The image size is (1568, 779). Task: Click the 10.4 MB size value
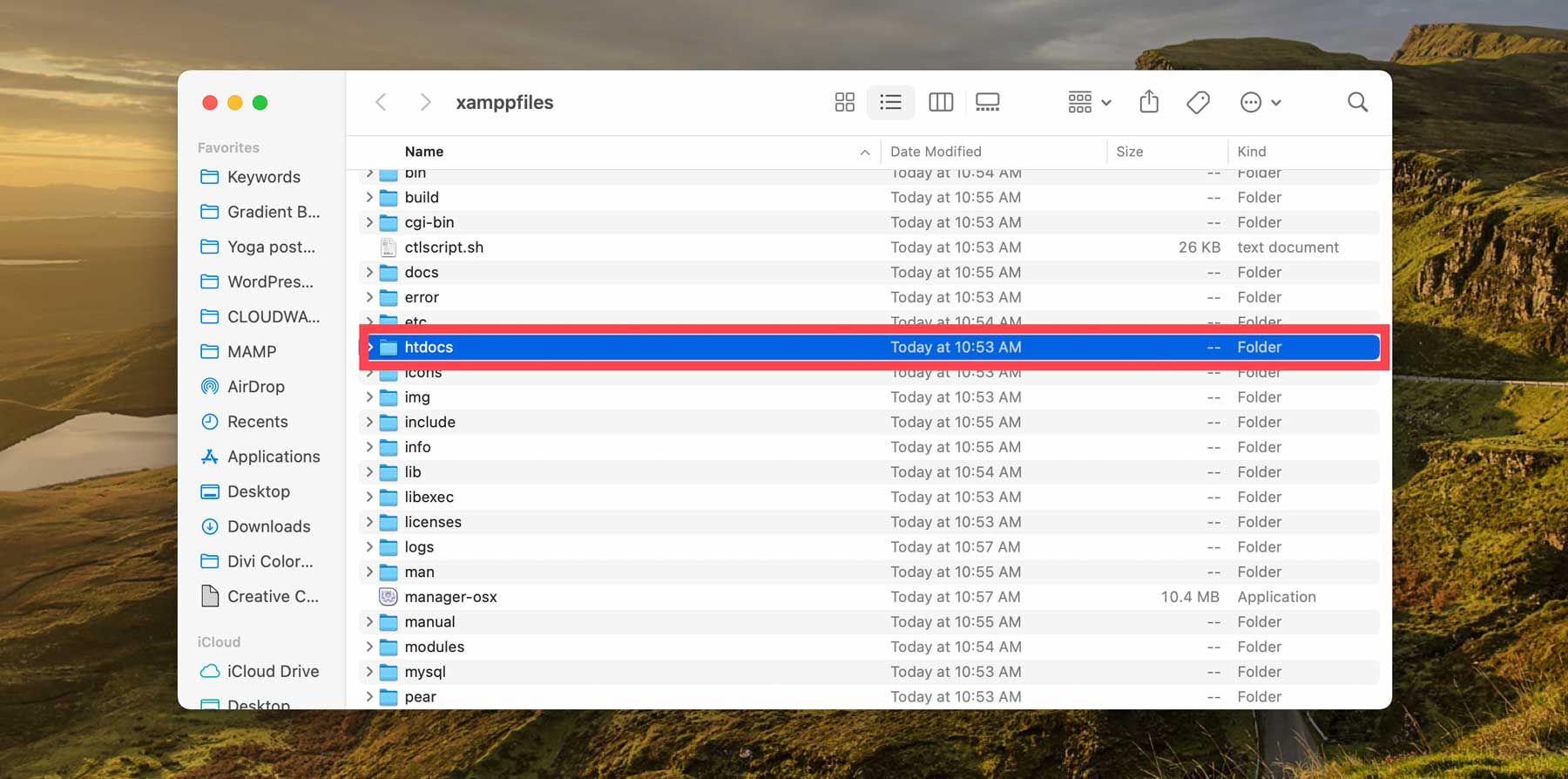click(1190, 597)
